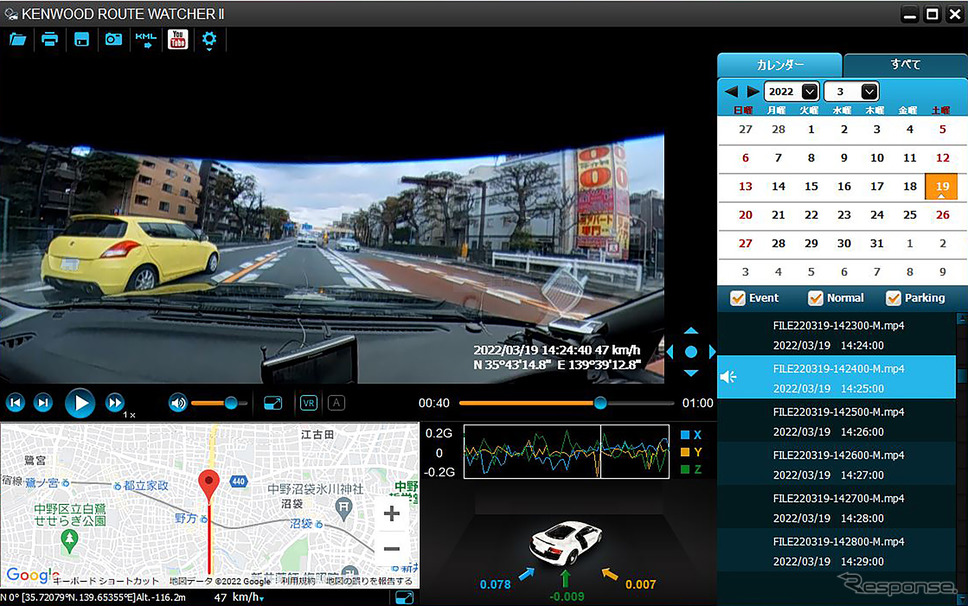
Task: Open the 利用規約 terms link
Action: tap(298, 581)
